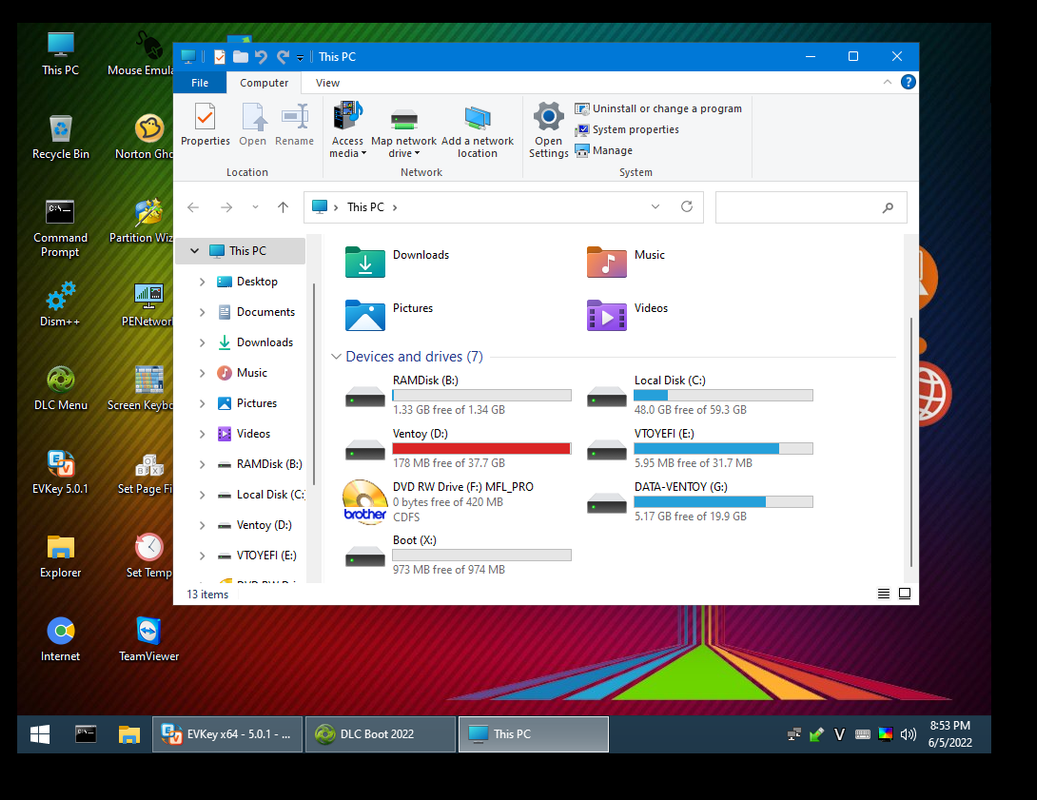Screen dimensions: 1037x800
Task: Open TeamViewer desktop icon
Action: pos(148,639)
